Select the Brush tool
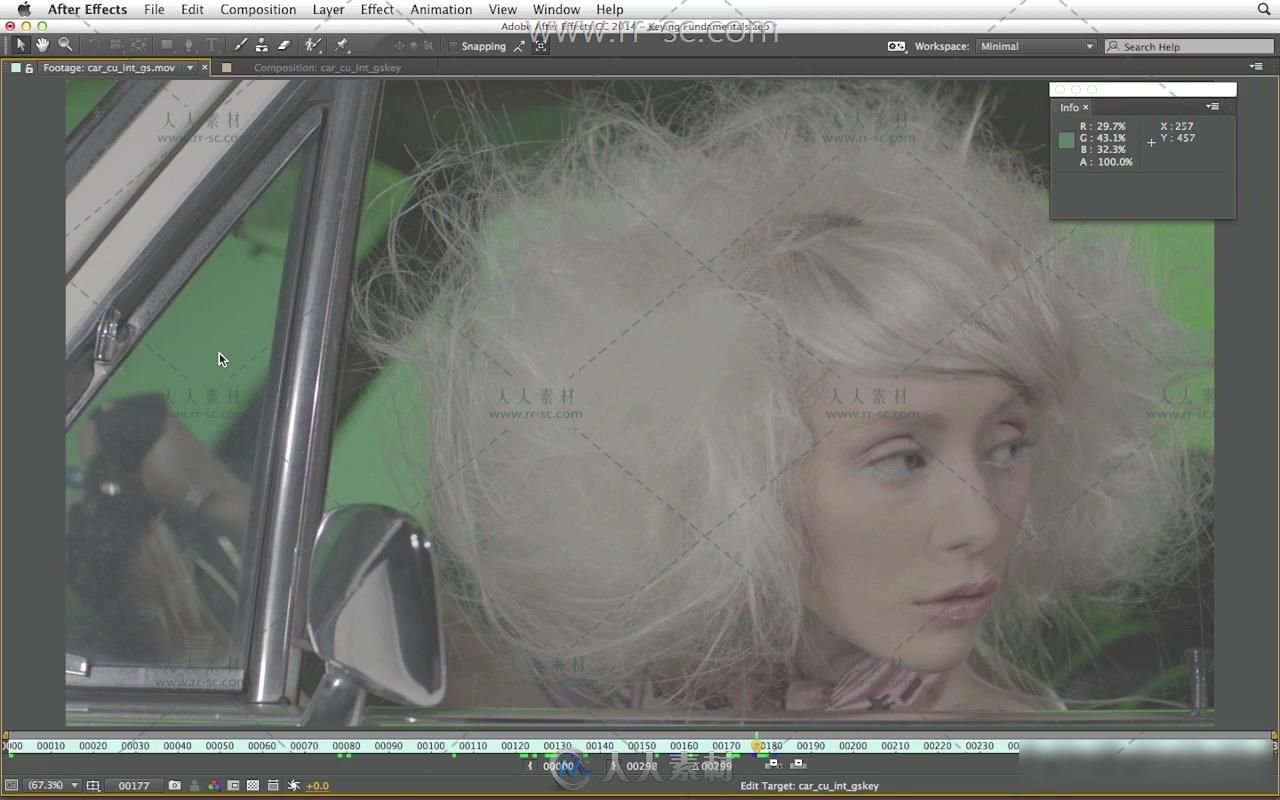The height and width of the screenshot is (800, 1280). coord(240,45)
